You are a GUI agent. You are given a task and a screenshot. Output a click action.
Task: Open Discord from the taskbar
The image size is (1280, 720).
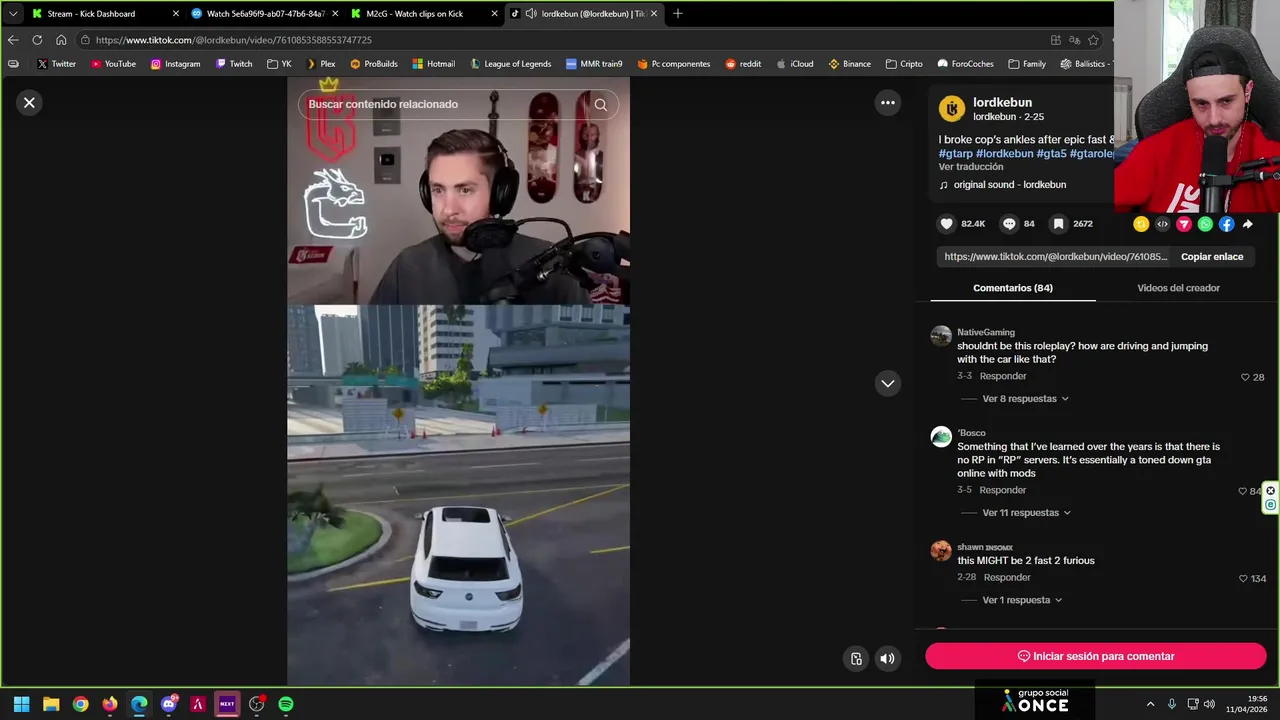[x=168, y=704]
